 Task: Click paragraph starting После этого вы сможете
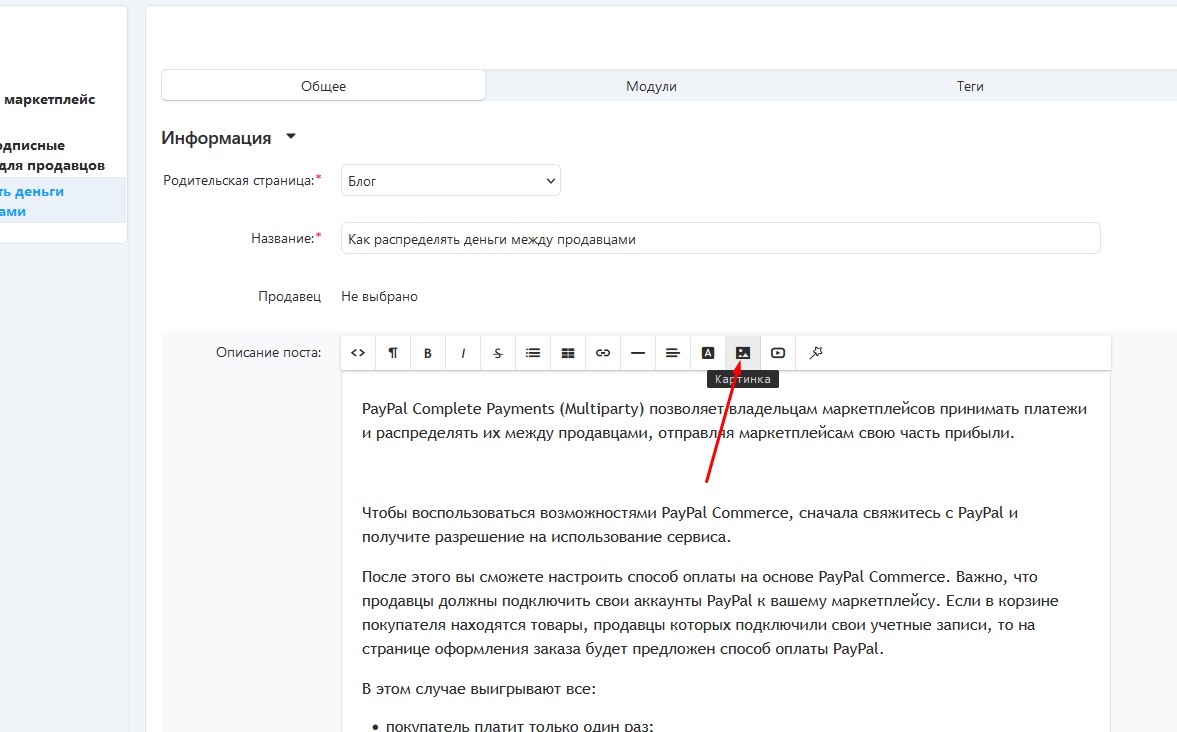pyautogui.click(x=710, y=613)
